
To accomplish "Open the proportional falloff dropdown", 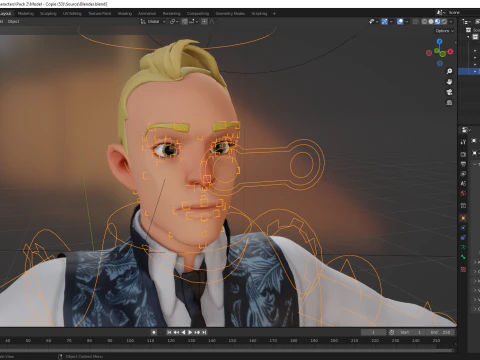I will (x=212, y=21).
